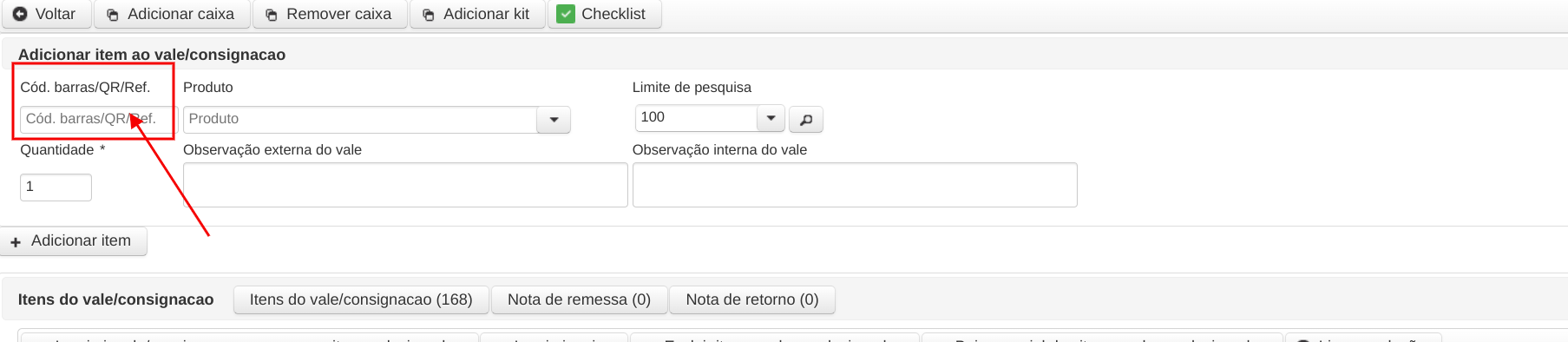
Task: Switch to Itens do vale/consignacao (168) tab
Action: click(361, 299)
